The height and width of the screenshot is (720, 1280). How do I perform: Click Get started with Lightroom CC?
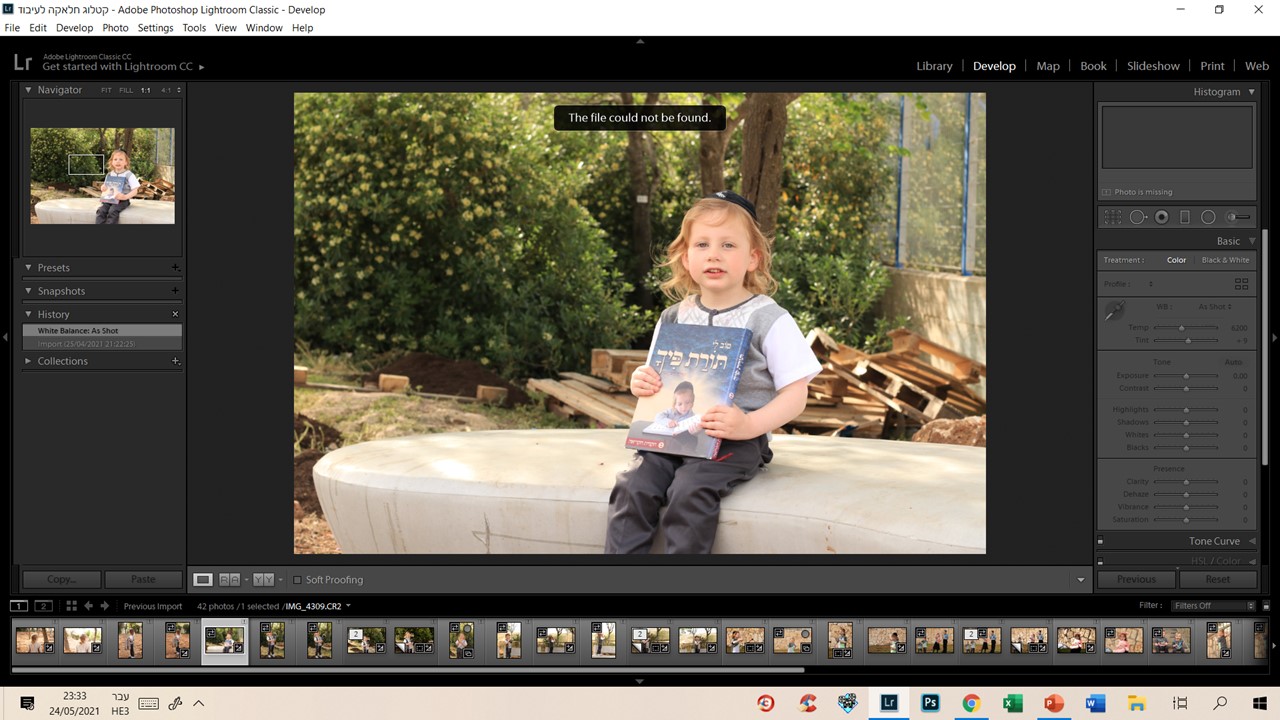117,67
